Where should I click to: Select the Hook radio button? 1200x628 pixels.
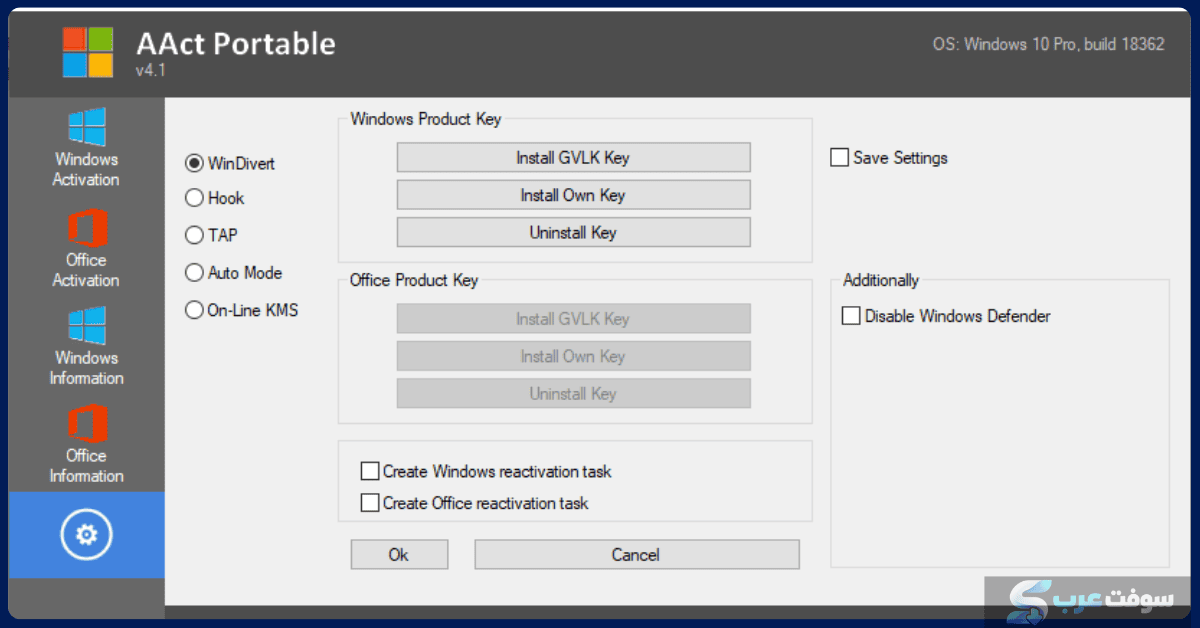(x=194, y=198)
